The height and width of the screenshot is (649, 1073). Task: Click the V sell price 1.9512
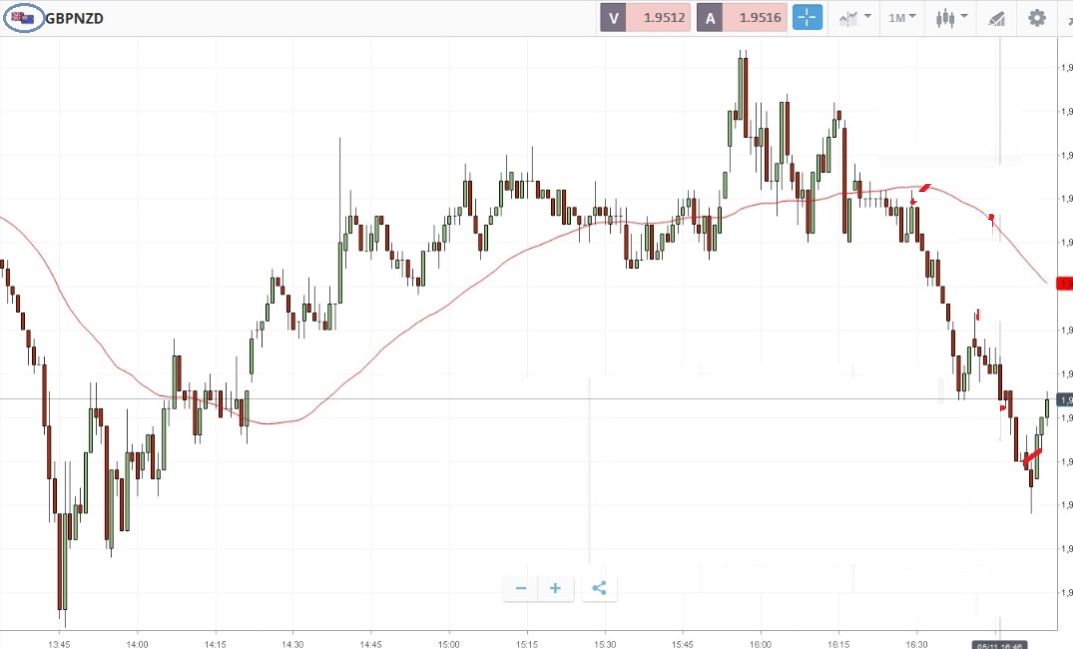pos(645,18)
